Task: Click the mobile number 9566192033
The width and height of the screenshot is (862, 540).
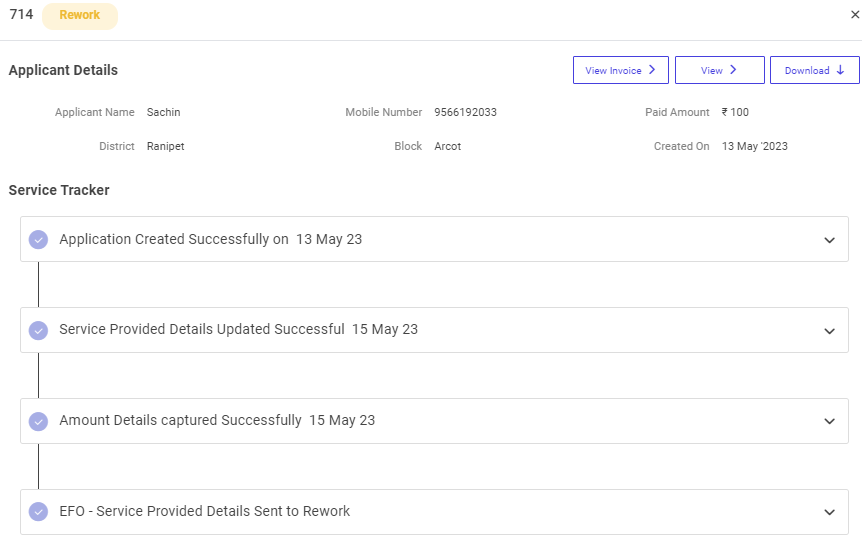Action: tap(465, 113)
